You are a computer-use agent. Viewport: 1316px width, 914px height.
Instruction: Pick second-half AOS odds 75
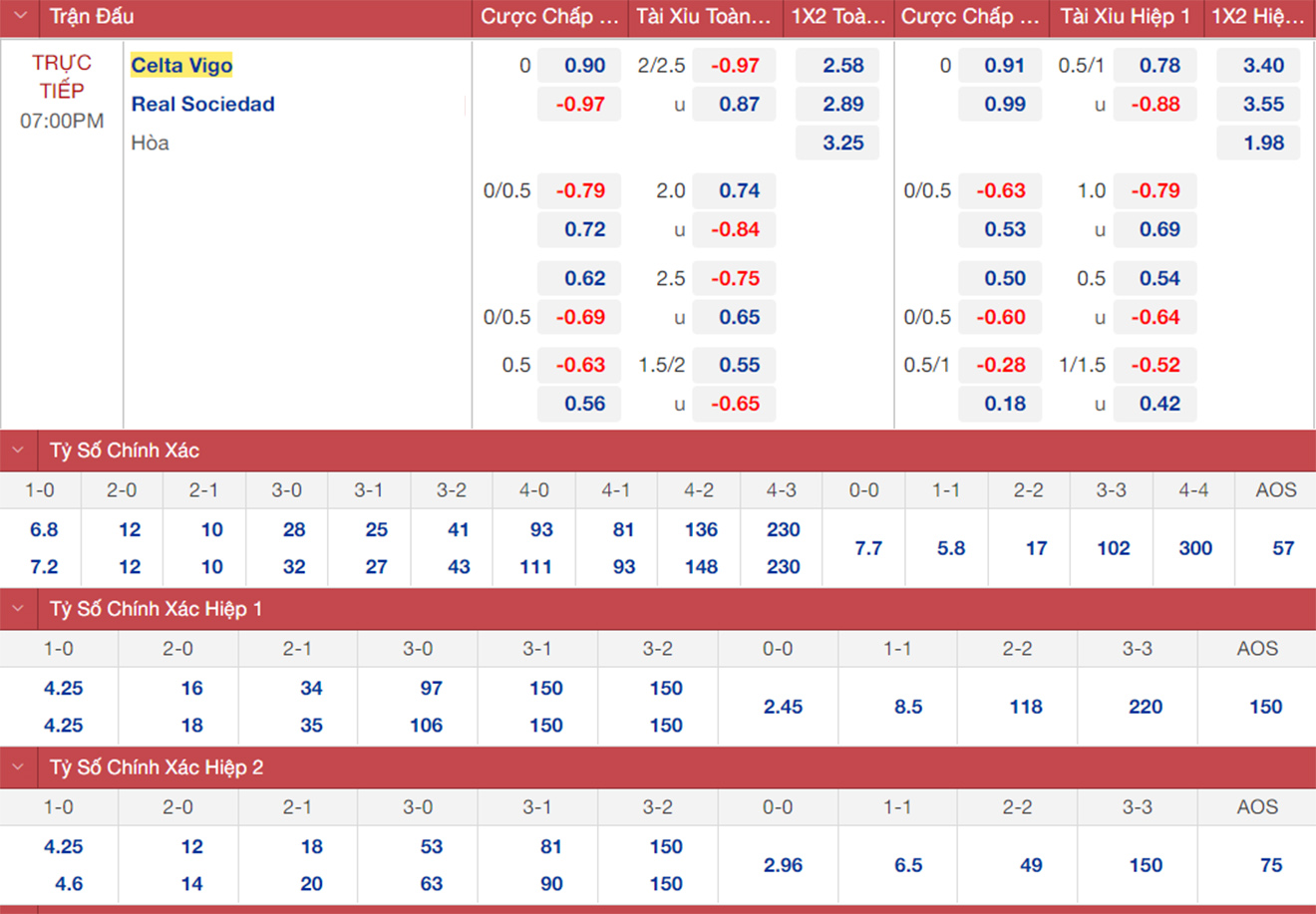tap(1270, 865)
